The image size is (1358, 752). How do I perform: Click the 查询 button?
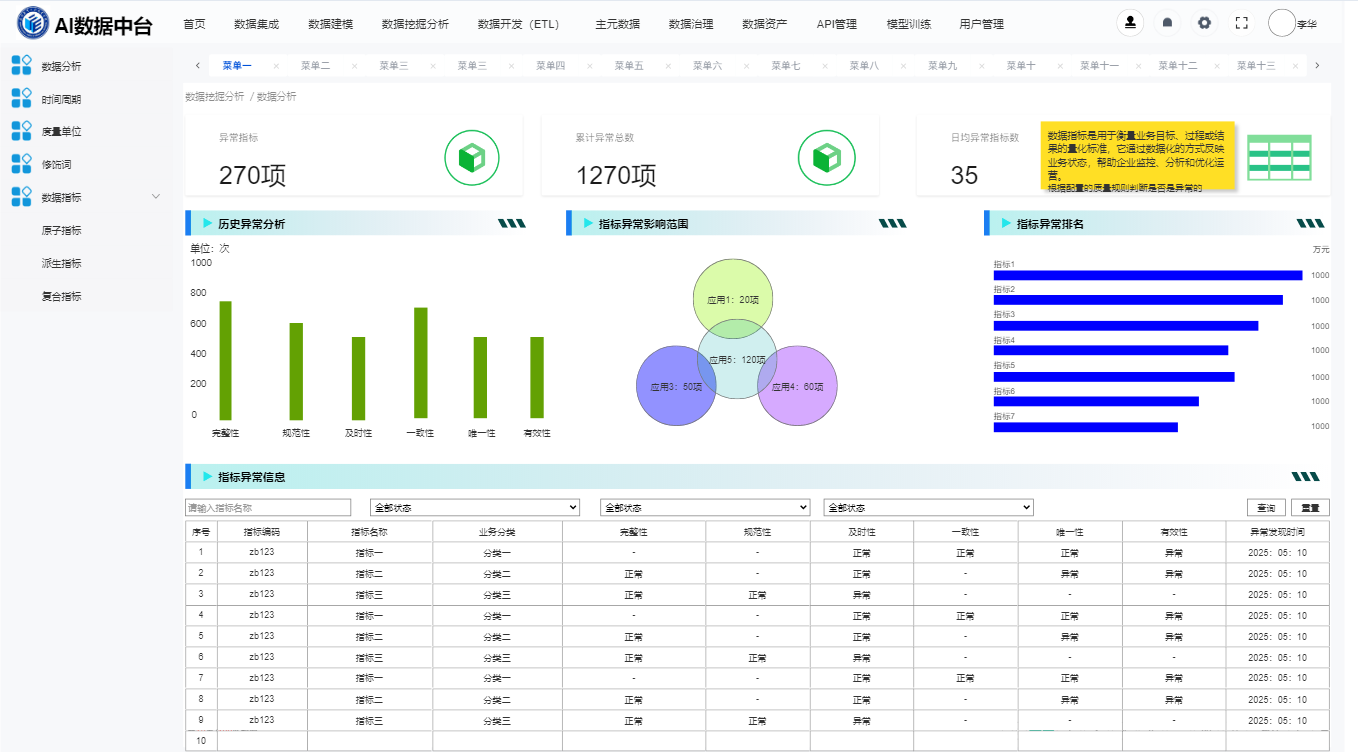(x=1266, y=508)
